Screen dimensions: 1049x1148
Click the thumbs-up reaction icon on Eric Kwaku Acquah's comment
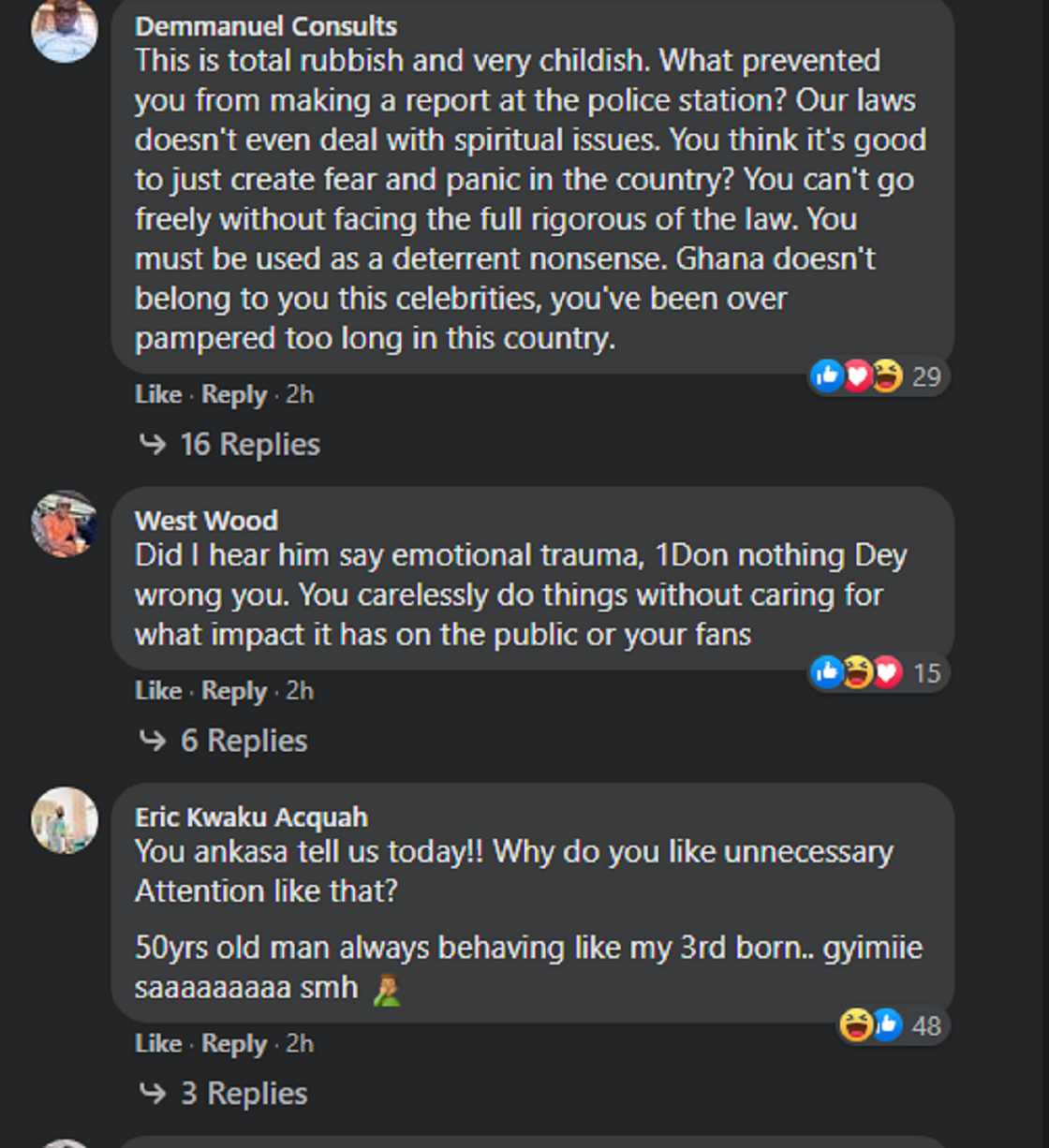pos(886,1024)
